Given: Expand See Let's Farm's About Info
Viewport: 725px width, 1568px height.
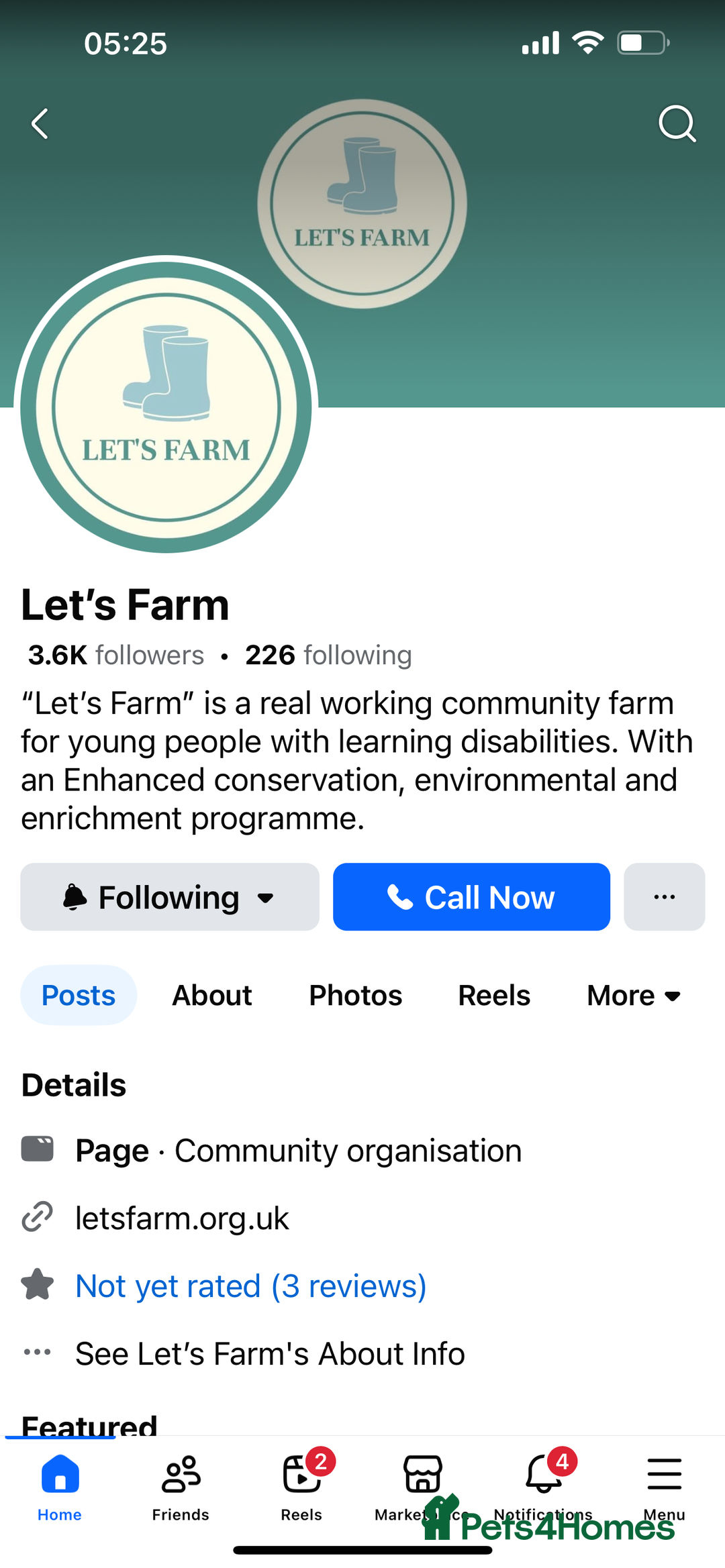Looking at the screenshot, I should point(270,1353).
